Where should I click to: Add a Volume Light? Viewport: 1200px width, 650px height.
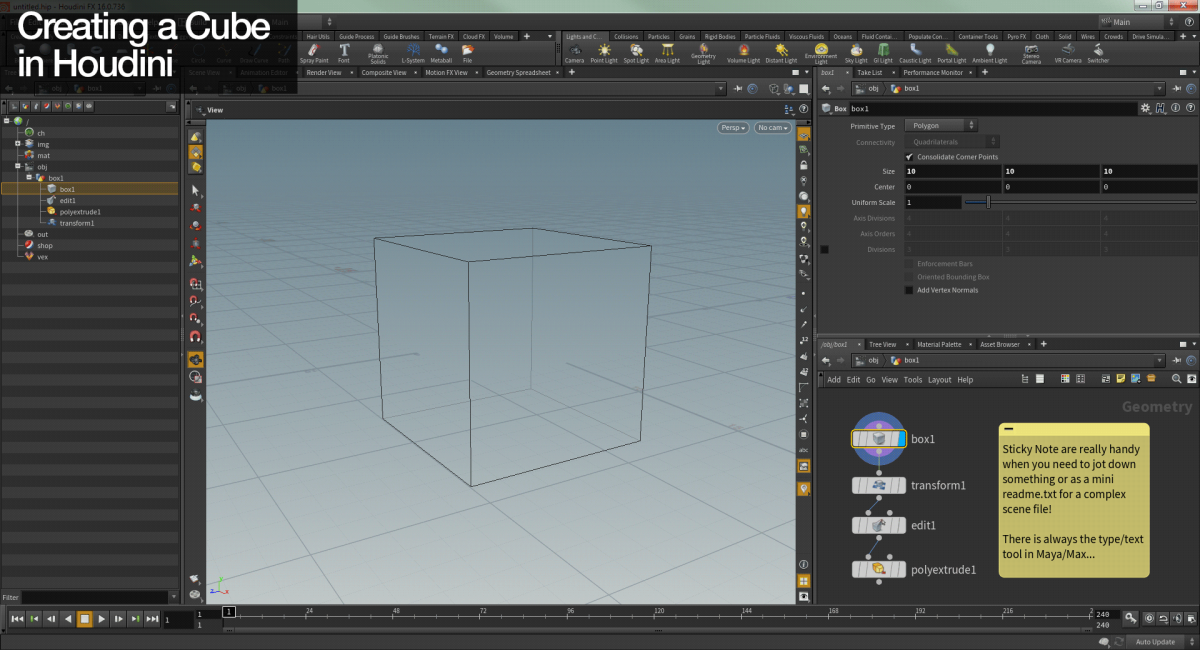pos(742,52)
